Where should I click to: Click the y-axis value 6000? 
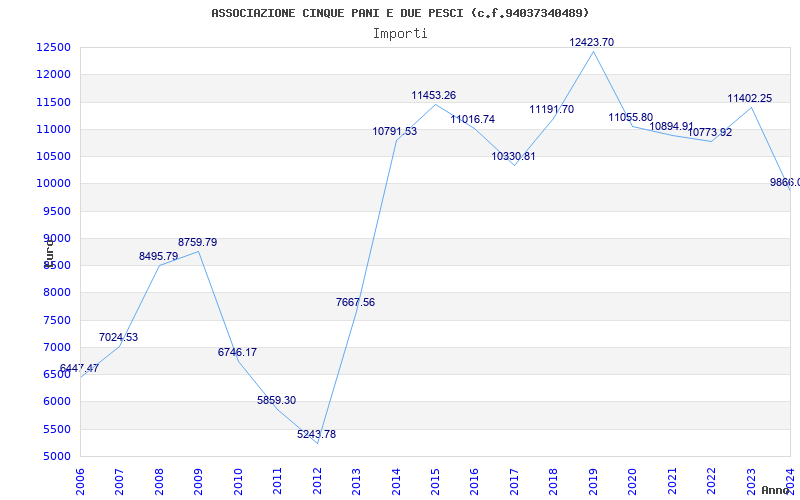click(56, 402)
